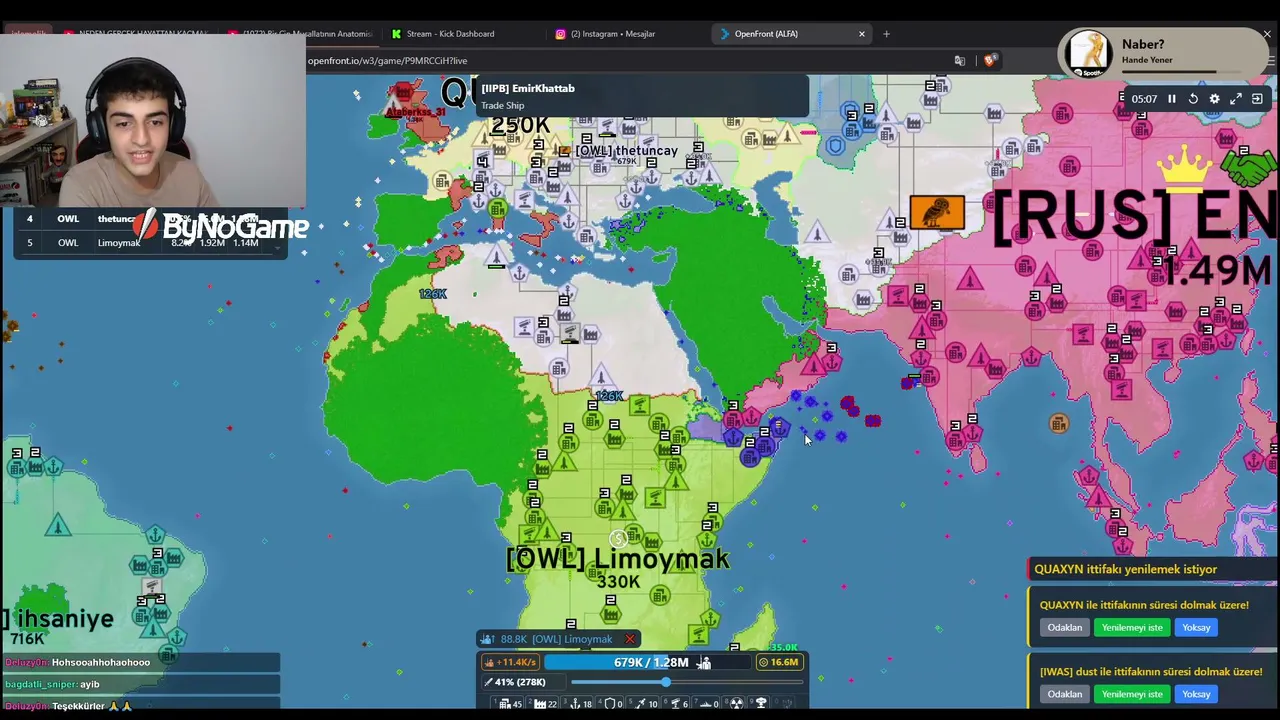The image size is (1280, 720).
Task: Request [IWAS] dust alliance renewal
Action: (x=1132, y=694)
